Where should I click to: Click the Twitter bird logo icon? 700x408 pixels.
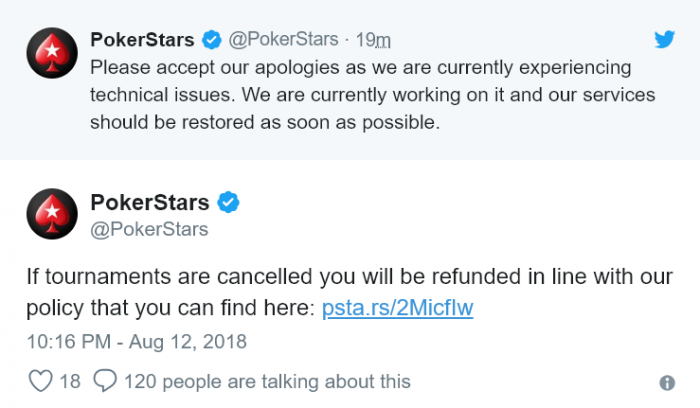coord(664,39)
